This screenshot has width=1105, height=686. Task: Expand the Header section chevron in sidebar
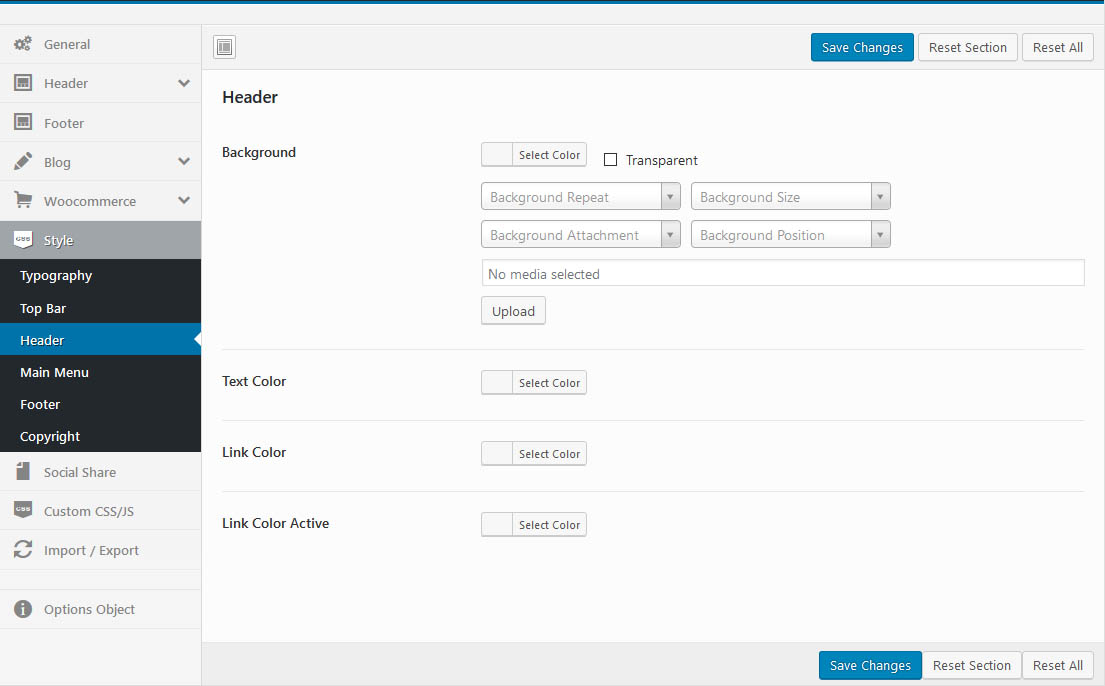pos(184,83)
